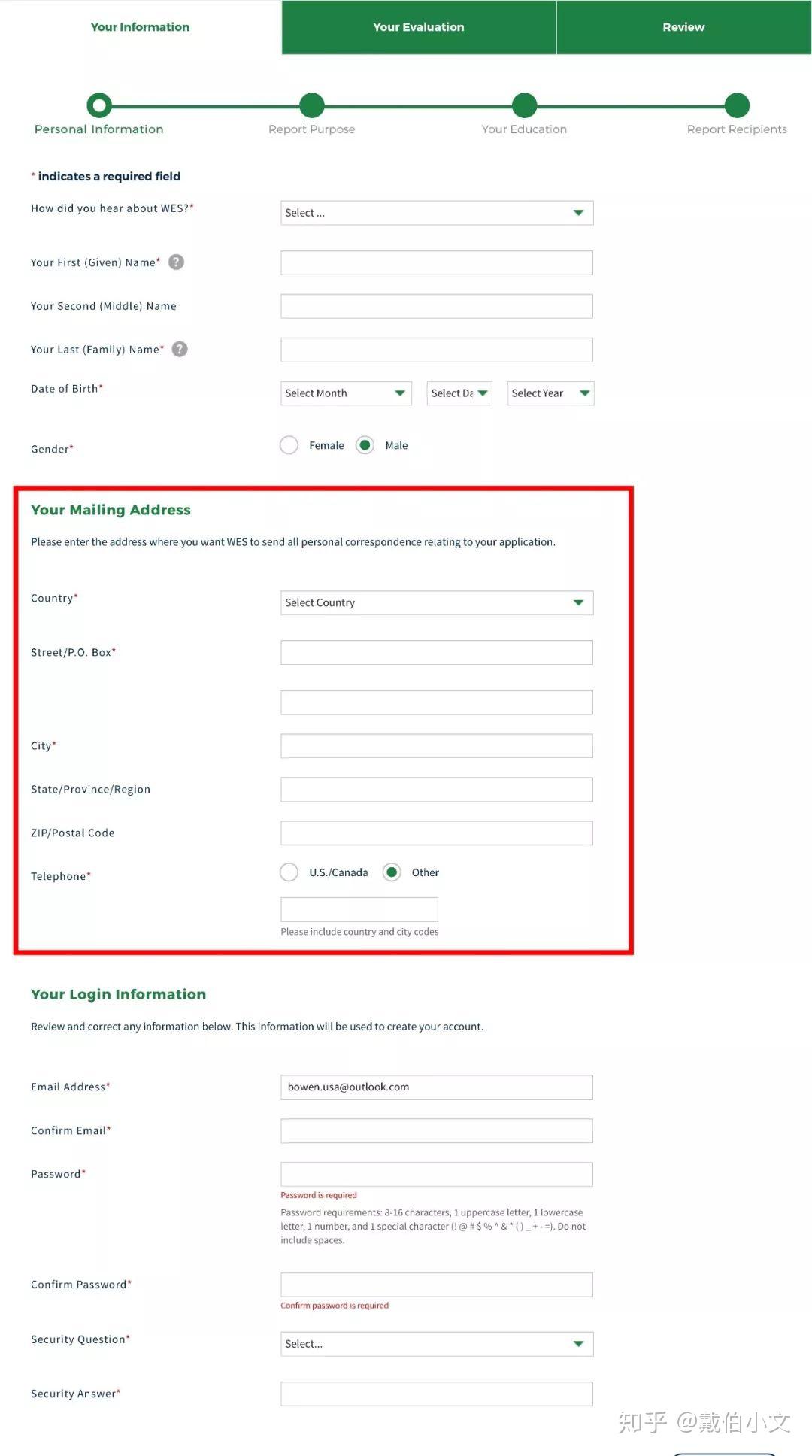The width and height of the screenshot is (812, 1456).
Task: Choose U.S./Canada telephone option
Action: pos(289,872)
